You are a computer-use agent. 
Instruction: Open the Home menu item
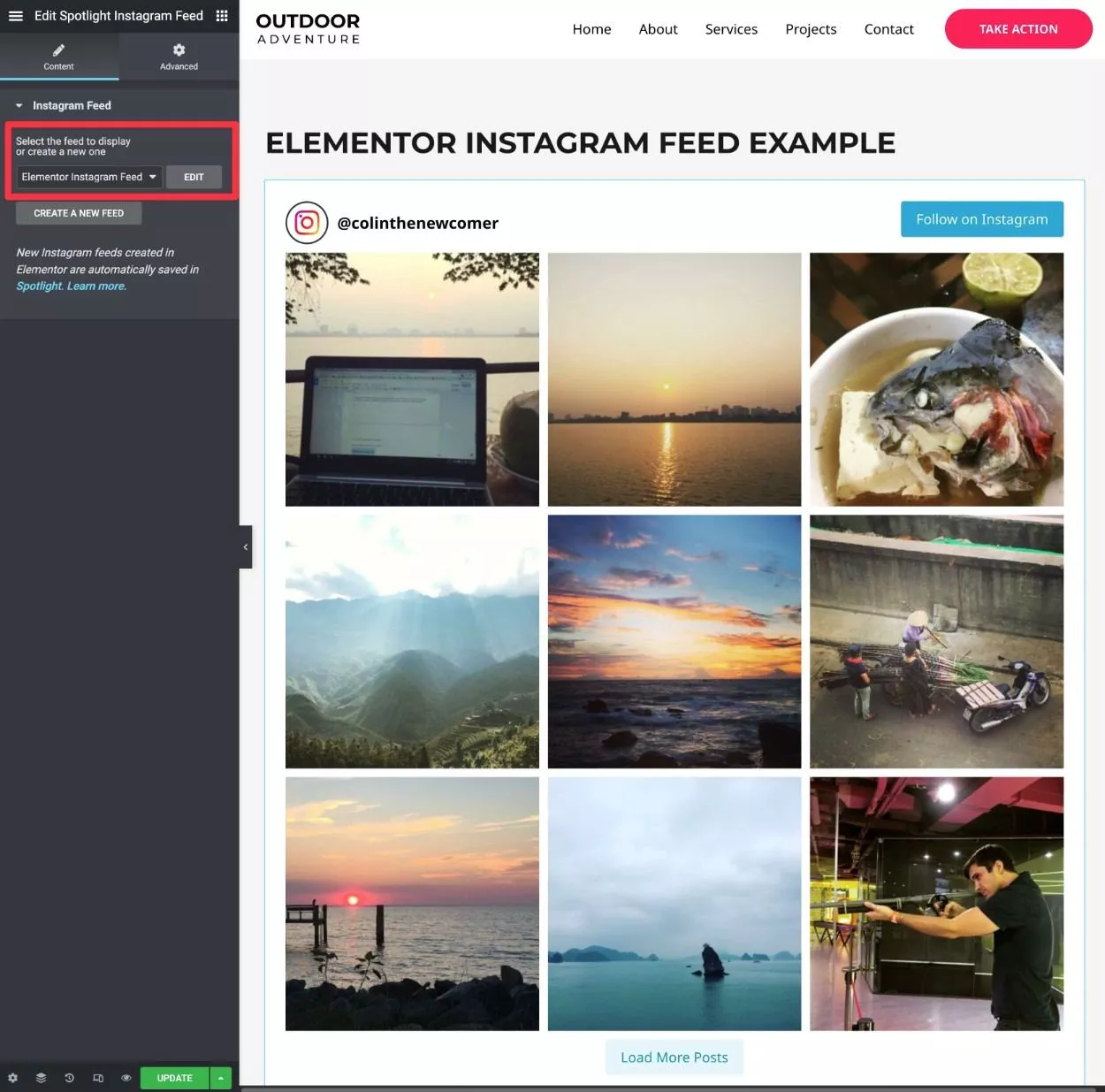591,29
